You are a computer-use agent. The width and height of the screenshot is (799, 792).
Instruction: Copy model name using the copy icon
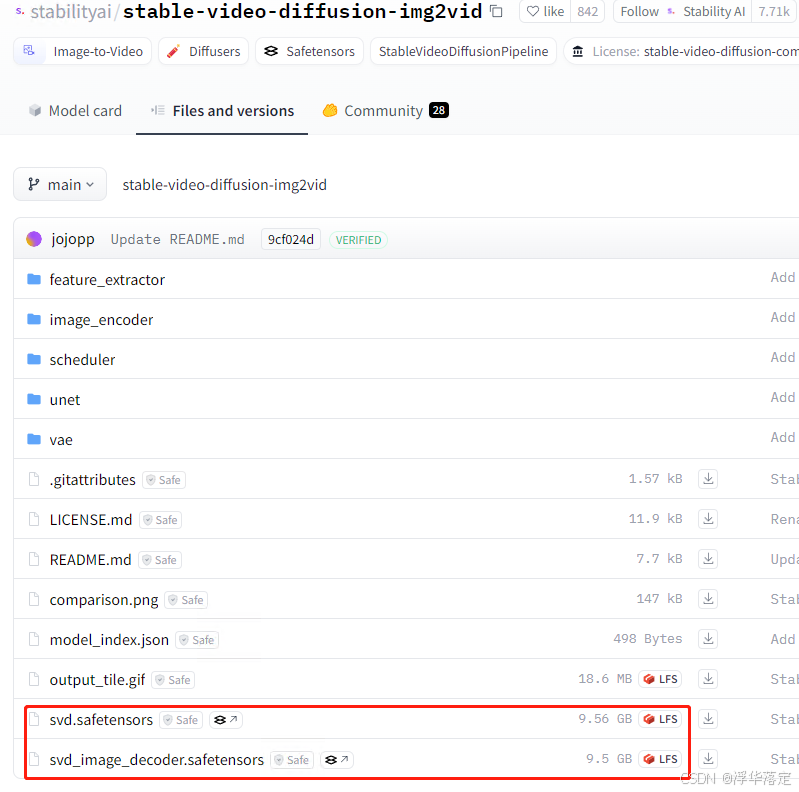tap(496, 11)
